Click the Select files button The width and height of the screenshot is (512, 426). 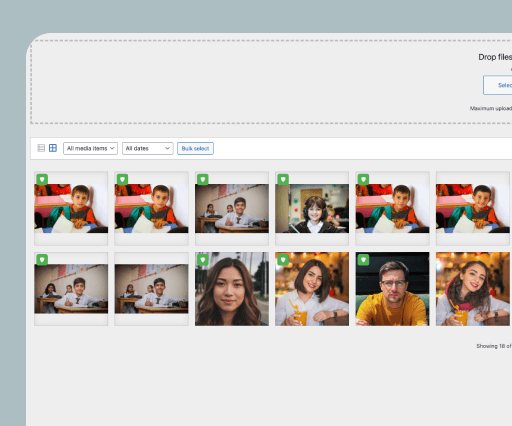click(498, 85)
